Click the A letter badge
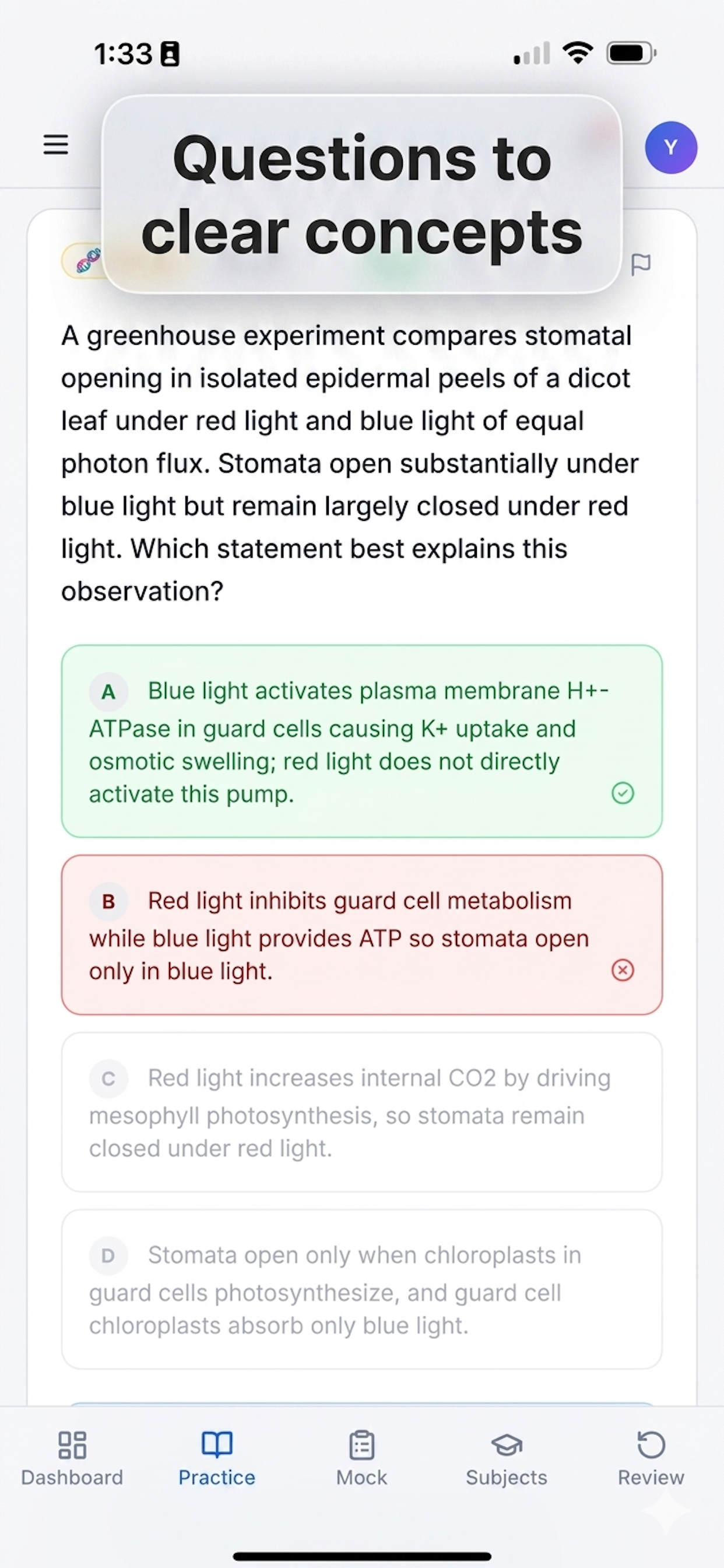Screen dimensions: 724x1568 [108, 692]
